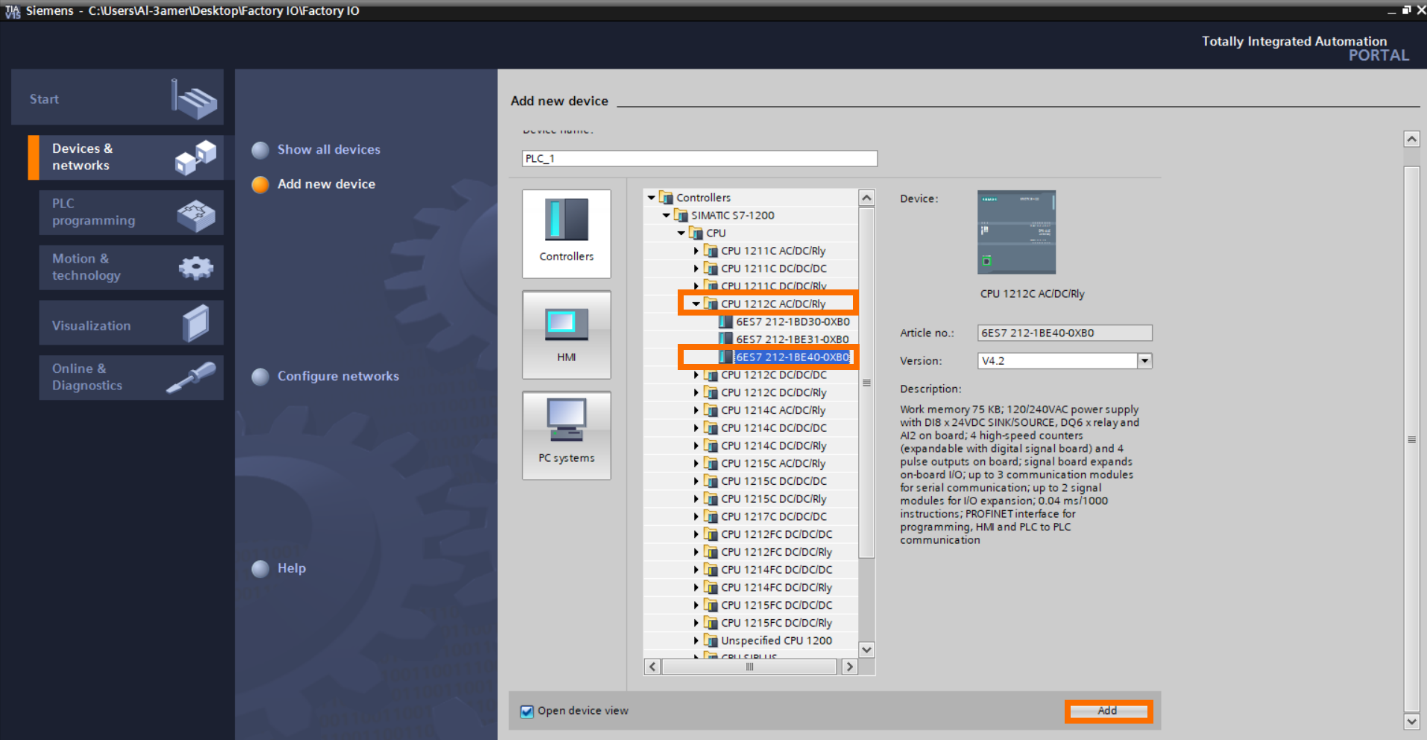Open the Version V4.2 dropdown
The height and width of the screenshot is (740, 1427).
tap(1145, 361)
